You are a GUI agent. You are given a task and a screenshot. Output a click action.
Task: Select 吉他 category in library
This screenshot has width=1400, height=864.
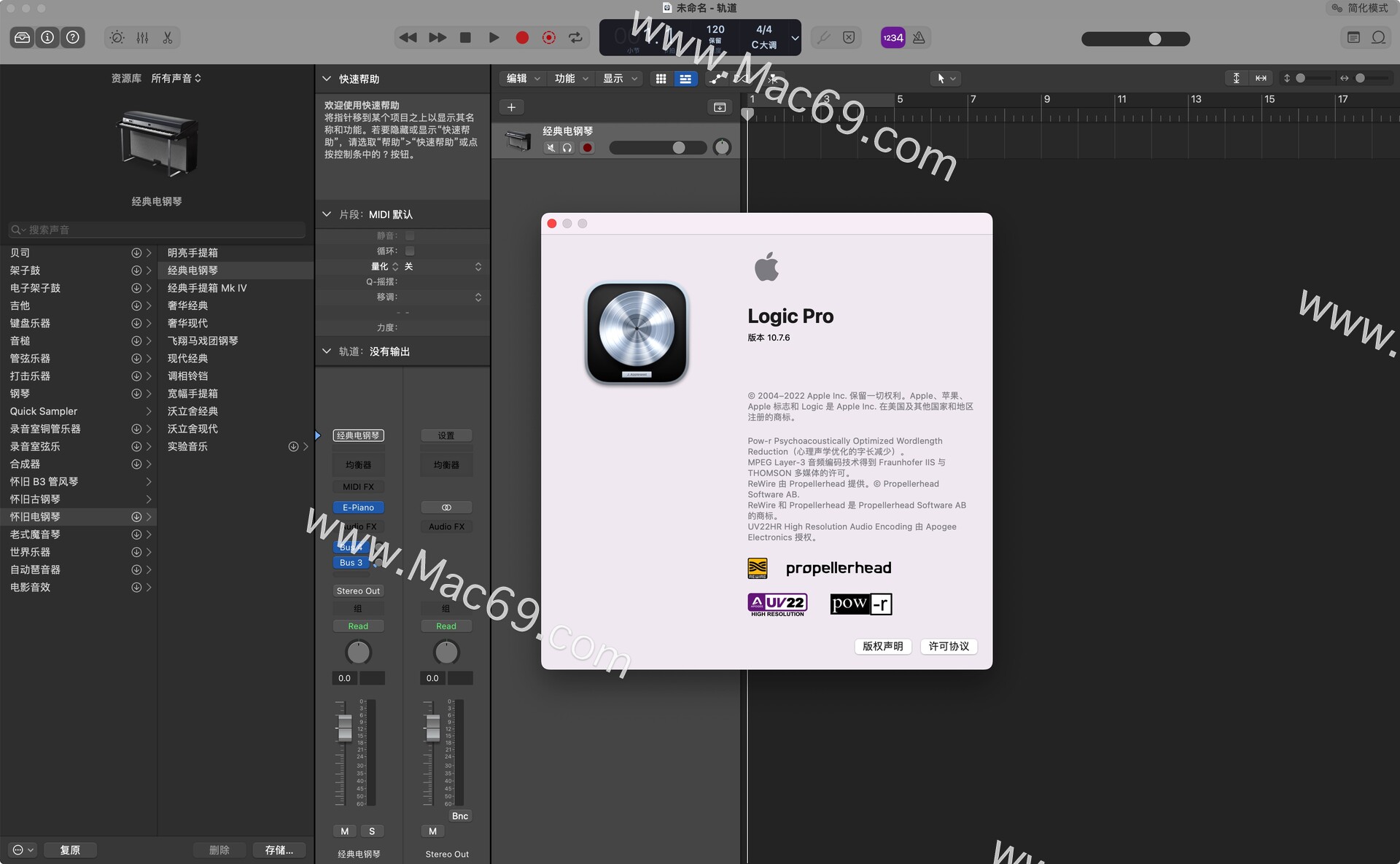78,305
